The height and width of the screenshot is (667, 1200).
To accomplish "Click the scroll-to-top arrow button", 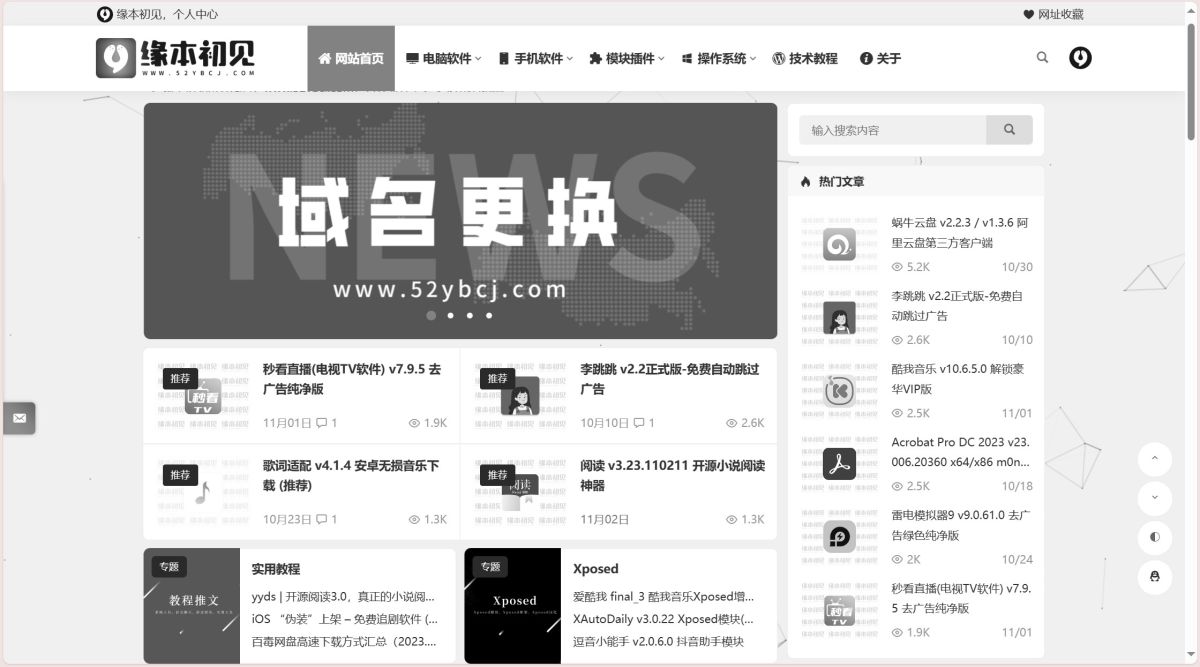I will tap(1155, 459).
